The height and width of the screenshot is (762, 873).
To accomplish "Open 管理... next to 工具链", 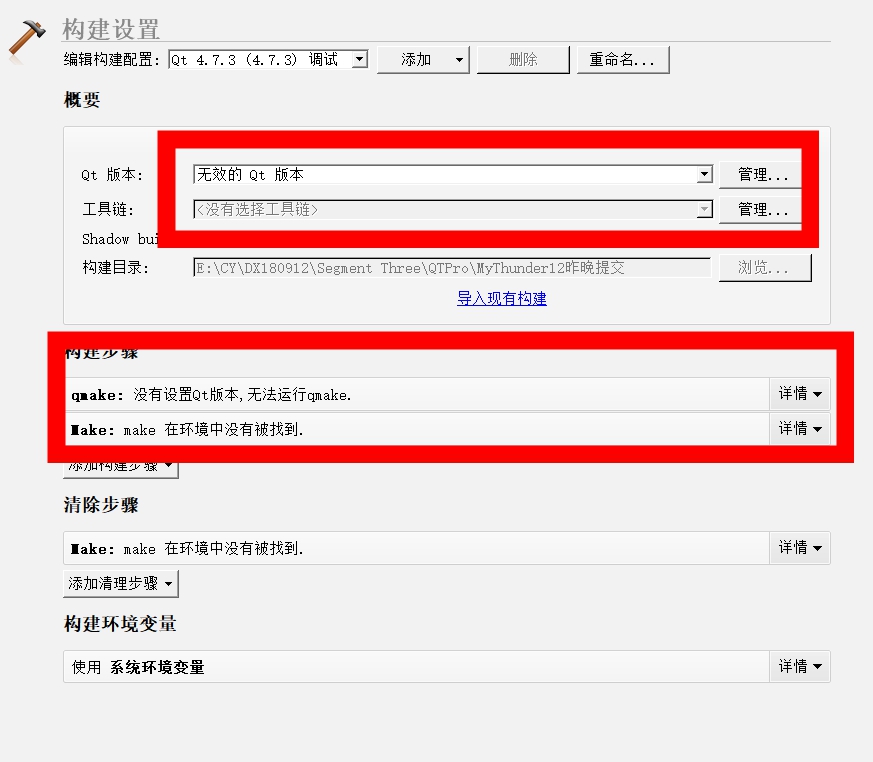I will pyautogui.click(x=759, y=209).
